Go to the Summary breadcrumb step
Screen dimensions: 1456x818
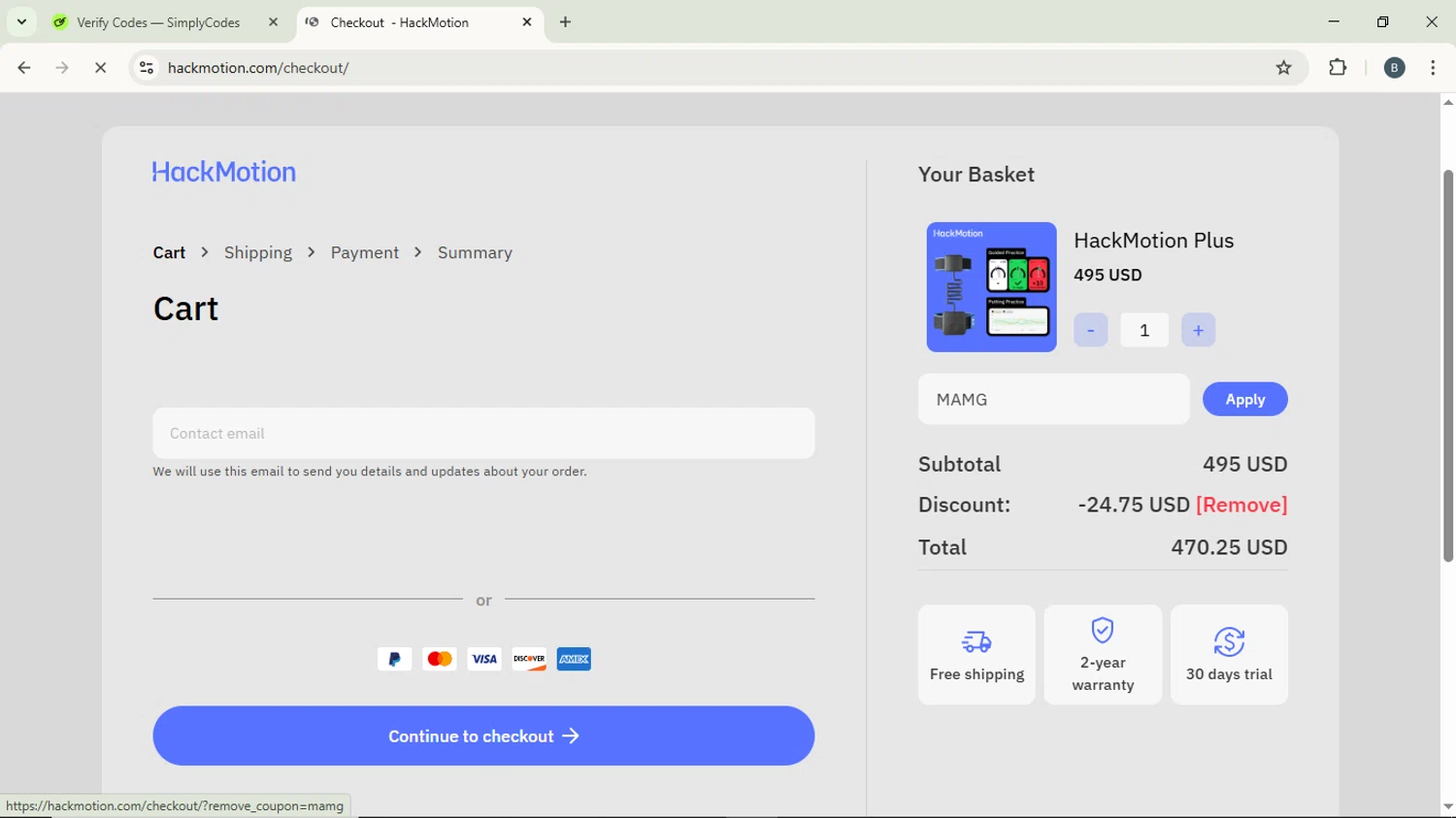(x=475, y=252)
